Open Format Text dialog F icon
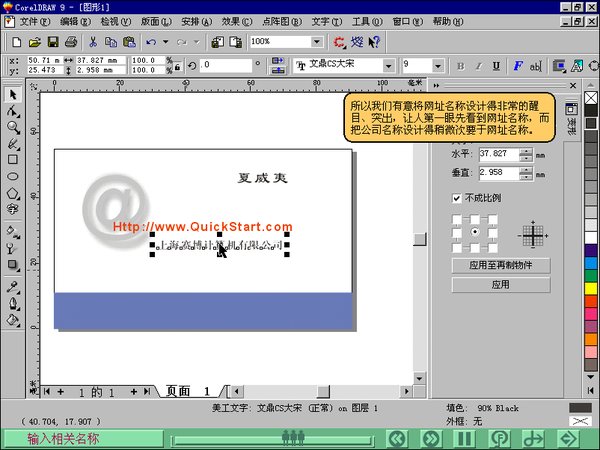 click(518, 66)
